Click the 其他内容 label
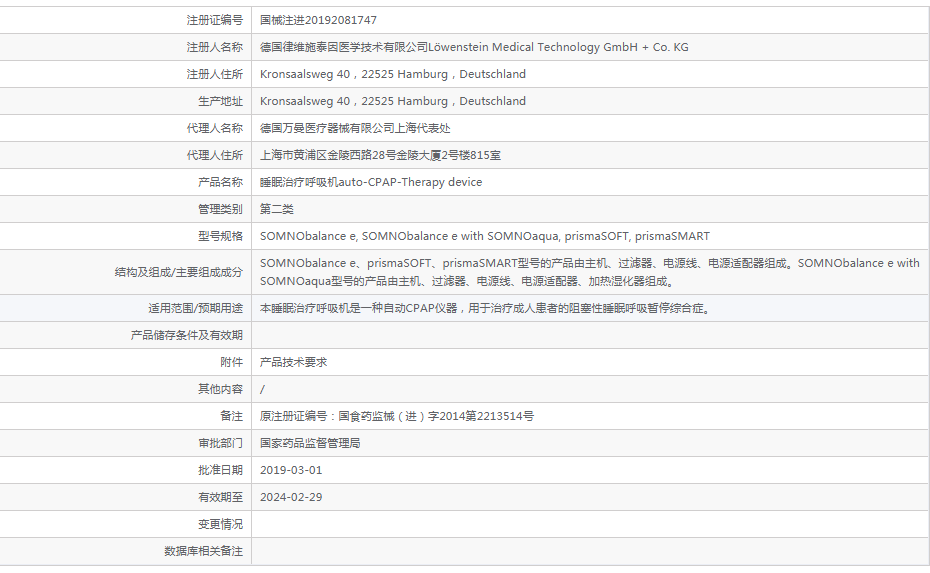Viewport: 930px width, 573px height. click(x=220, y=389)
